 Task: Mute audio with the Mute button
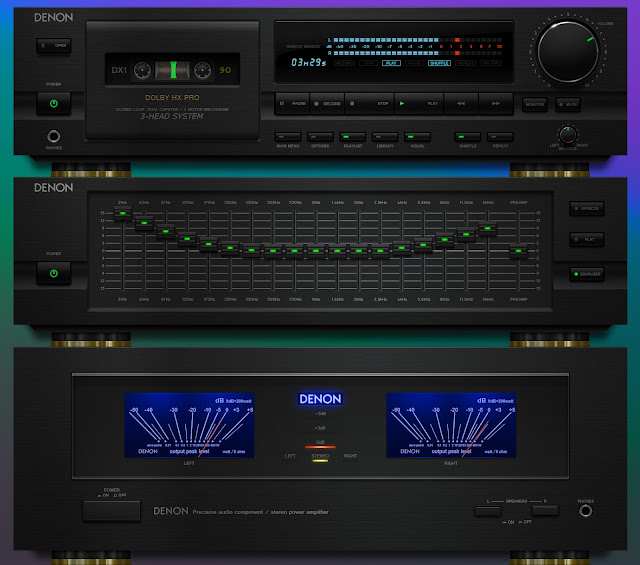point(568,105)
